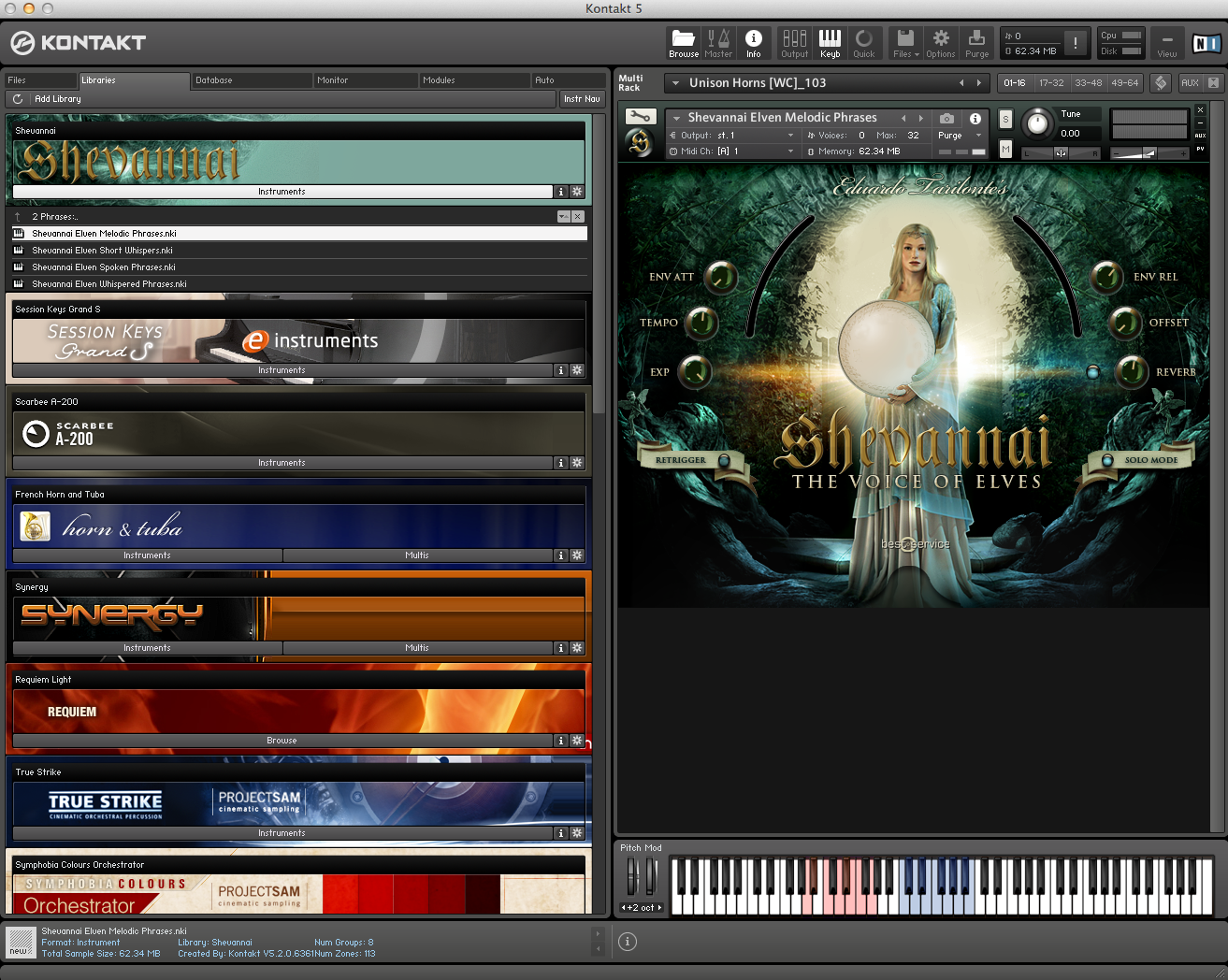Open the View size menu
The image size is (1228, 980).
point(1167,43)
